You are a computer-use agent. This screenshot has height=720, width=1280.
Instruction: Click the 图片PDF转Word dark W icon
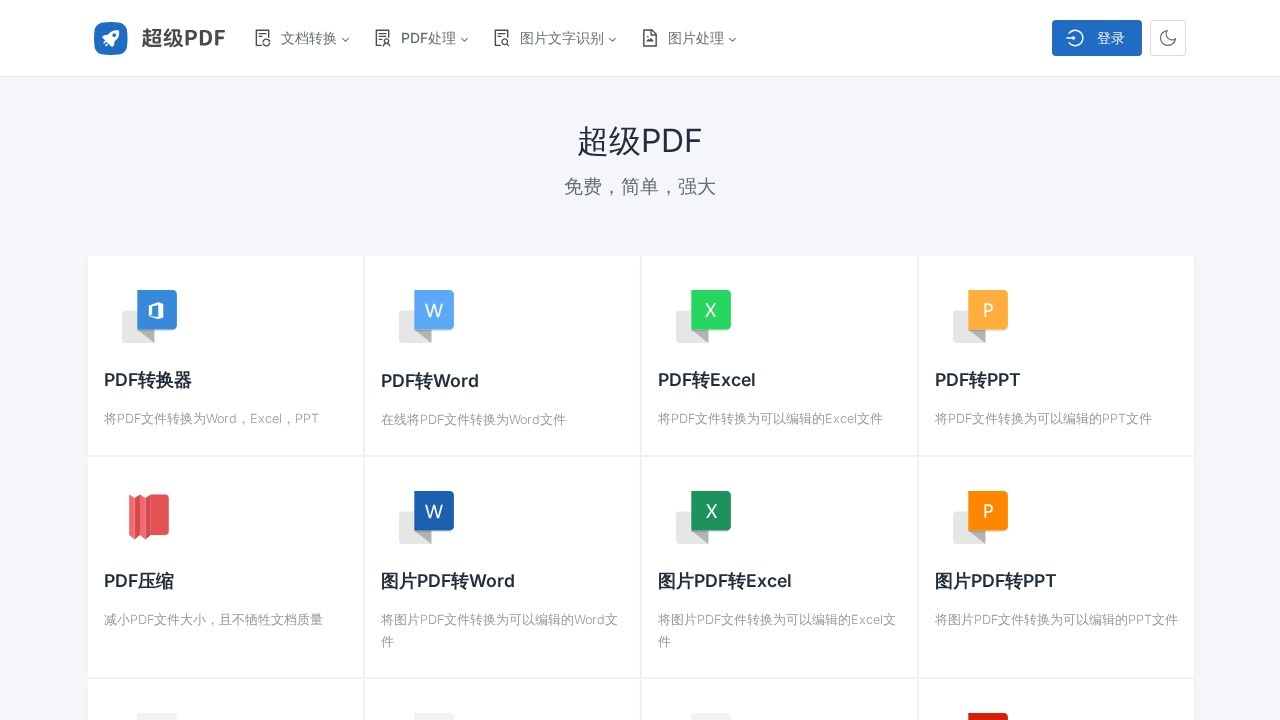pyautogui.click(x=434, y=511)
